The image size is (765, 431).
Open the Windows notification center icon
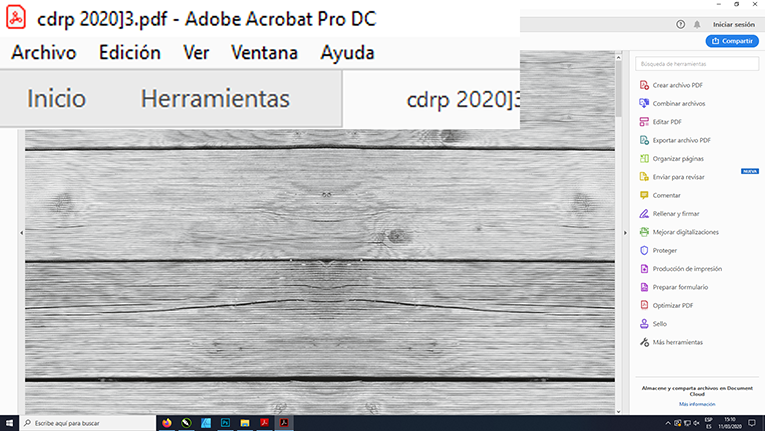click(x=752, y=423)
